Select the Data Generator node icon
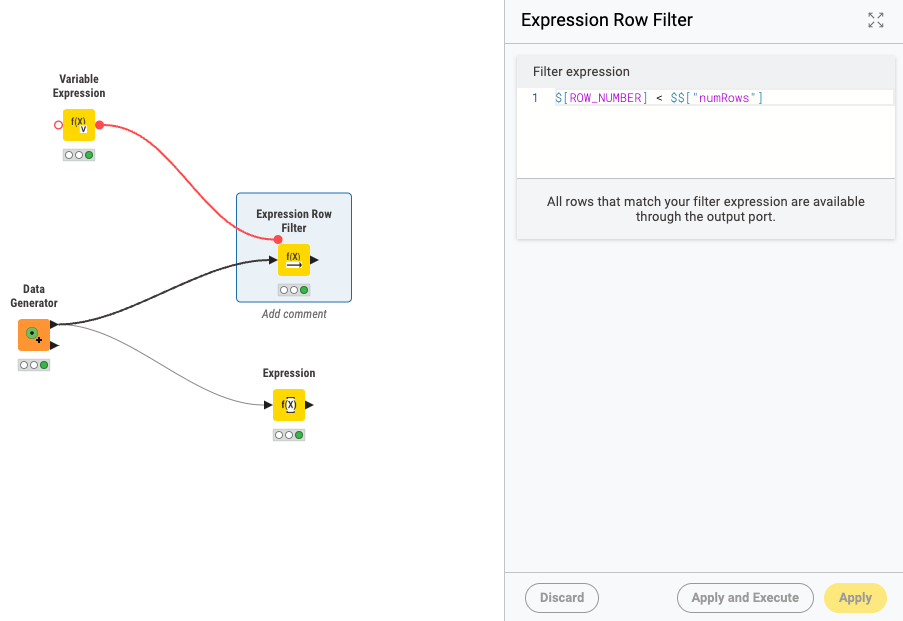 point(34,335)
